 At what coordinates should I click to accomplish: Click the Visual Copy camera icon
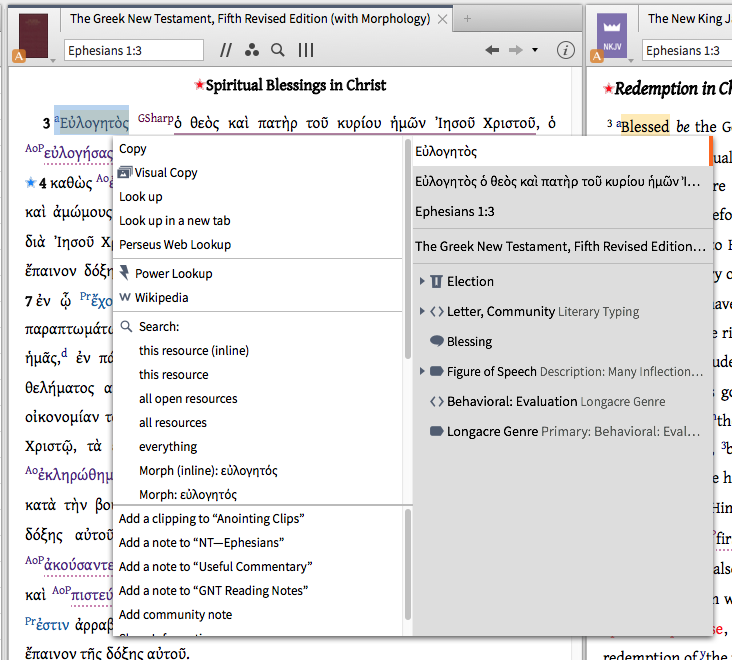pyautogui.click(x=125, y=173)
